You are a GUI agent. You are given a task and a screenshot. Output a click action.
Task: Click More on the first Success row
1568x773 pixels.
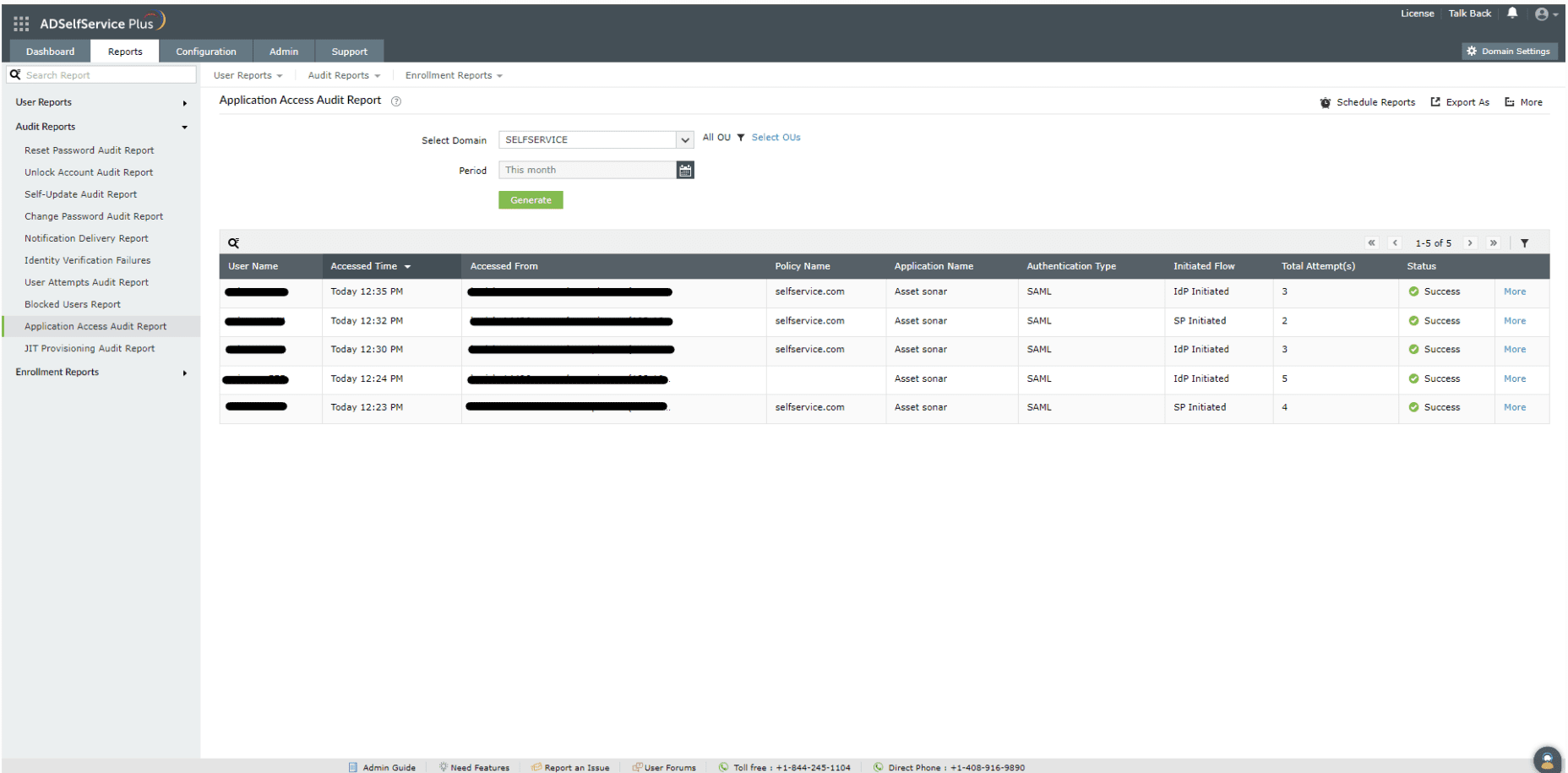coord(1514,291)
